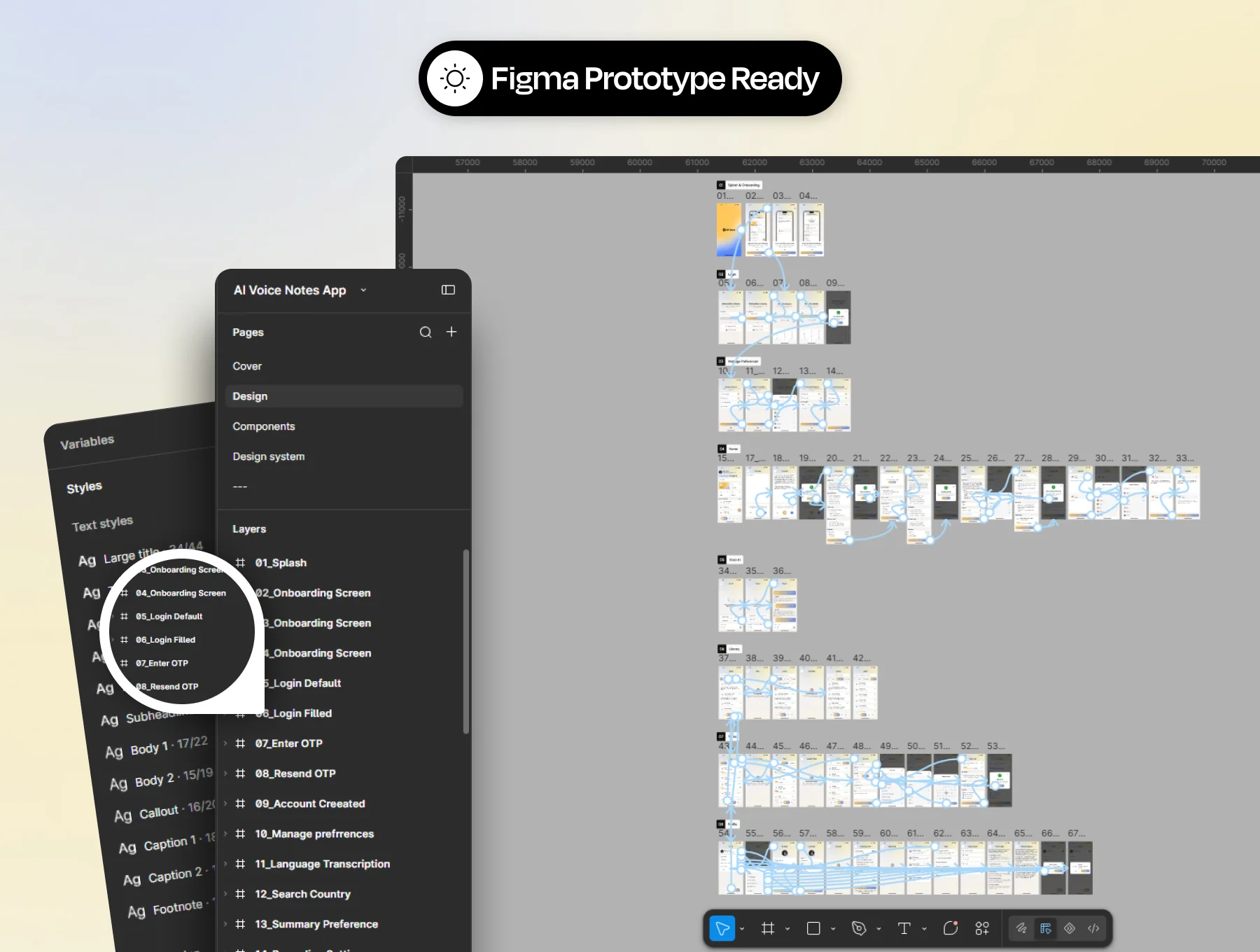Select the Pen tool in bottom toolbar
Viewport: 1260px width, 952px height.
(x=859, y=928)
